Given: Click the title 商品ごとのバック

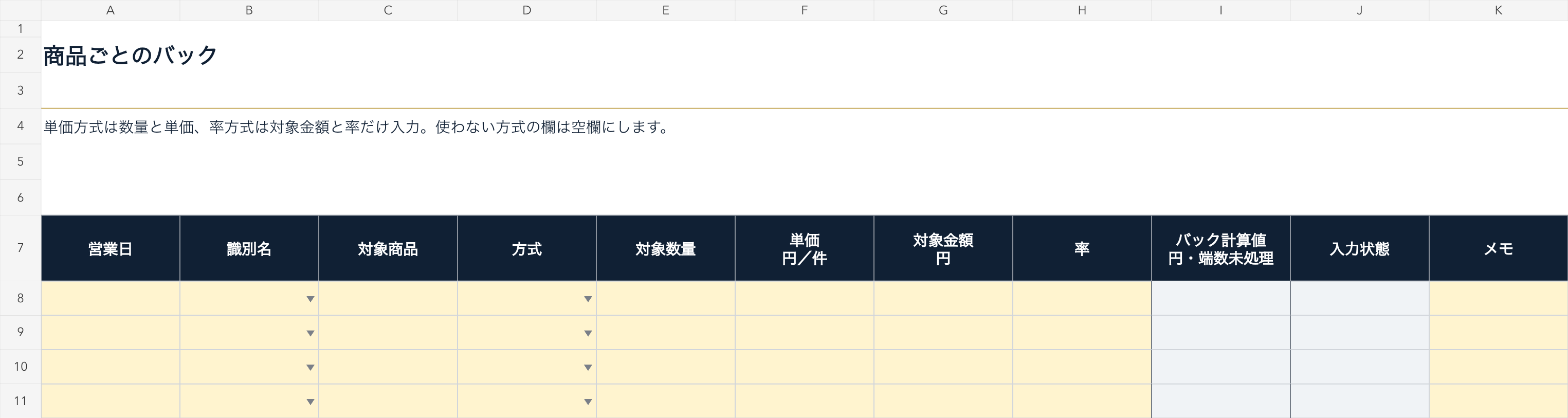Looking at the screenshot, I should tap(130, 56).
